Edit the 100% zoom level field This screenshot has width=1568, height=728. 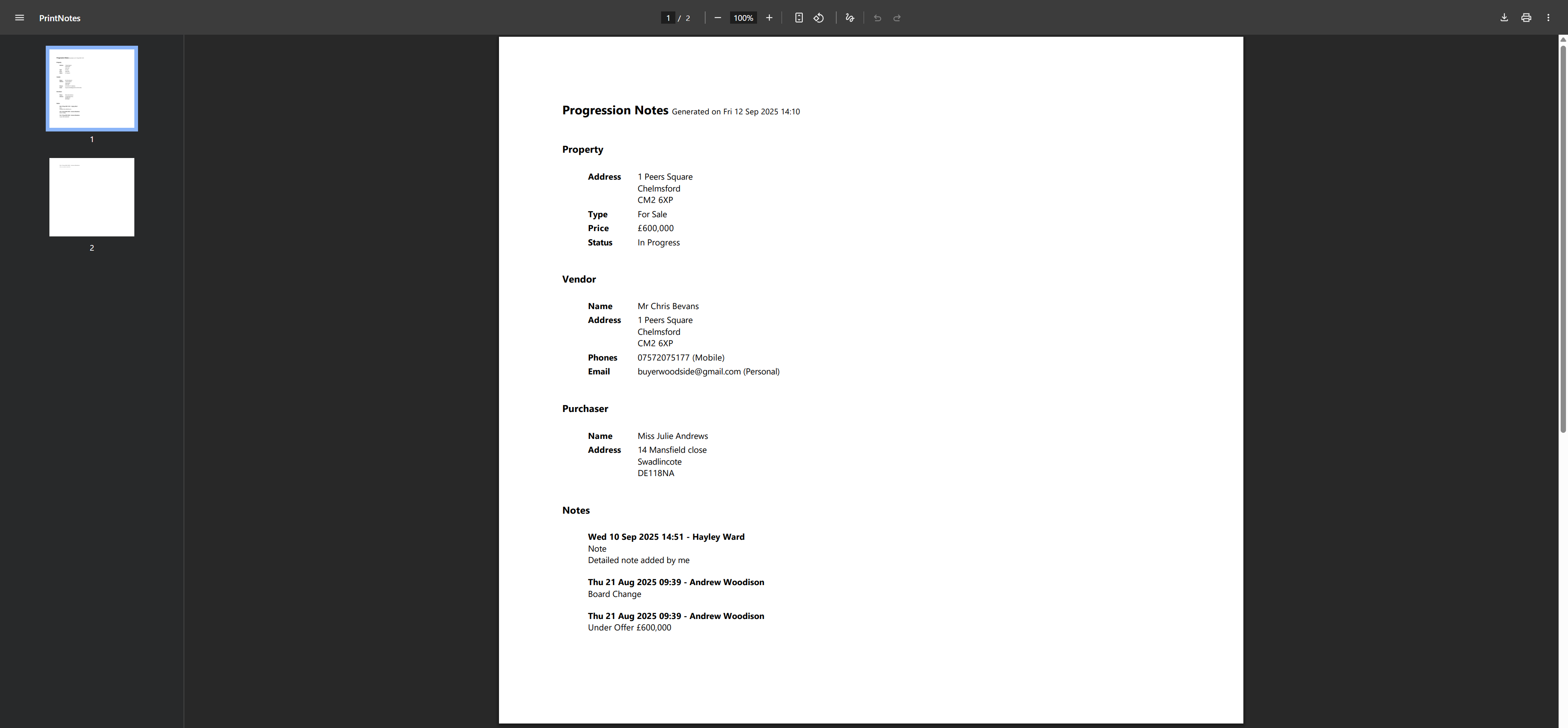(743, 18)
